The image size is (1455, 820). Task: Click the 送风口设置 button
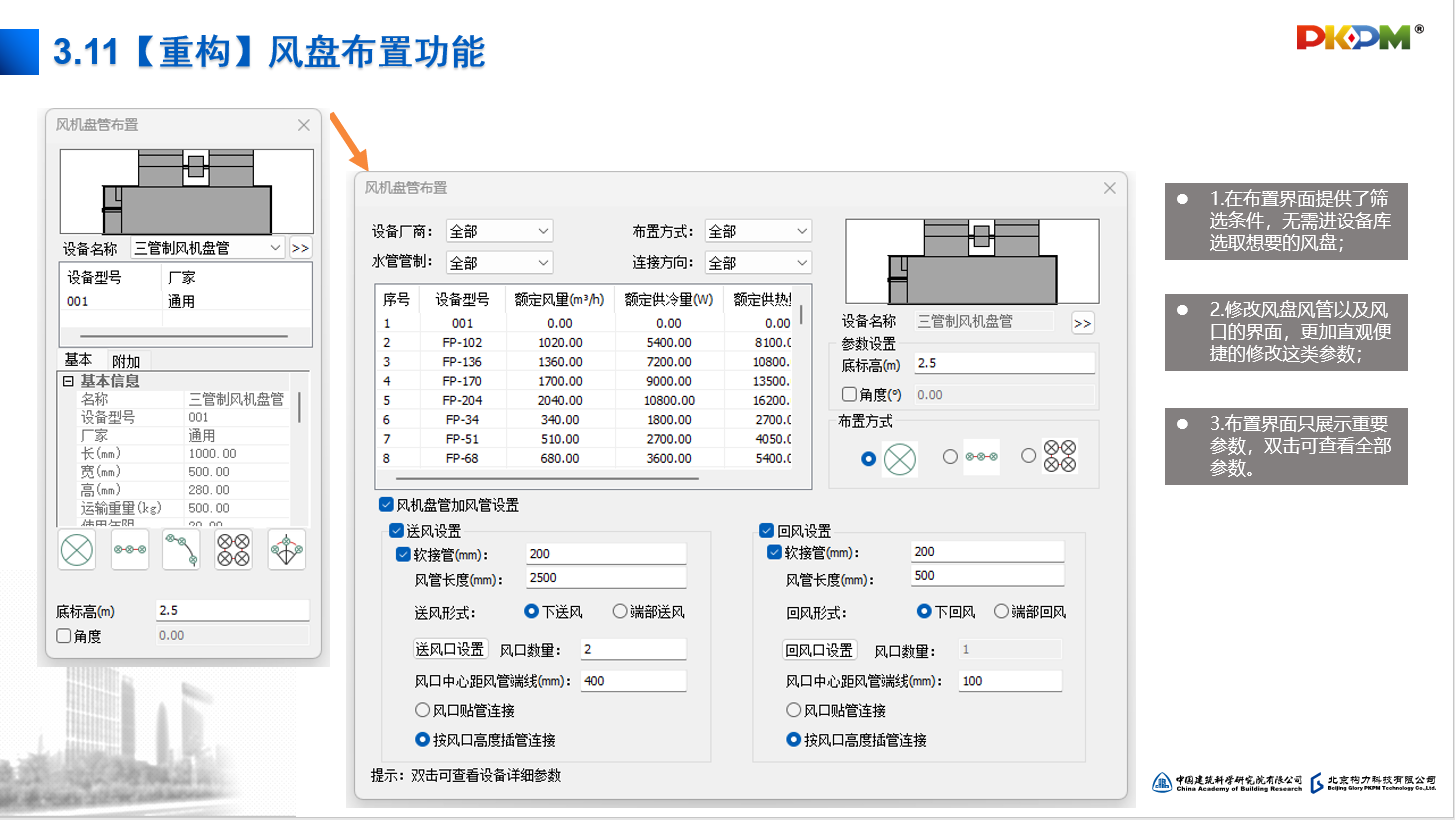pyautogui.click(x=450, y=650)
